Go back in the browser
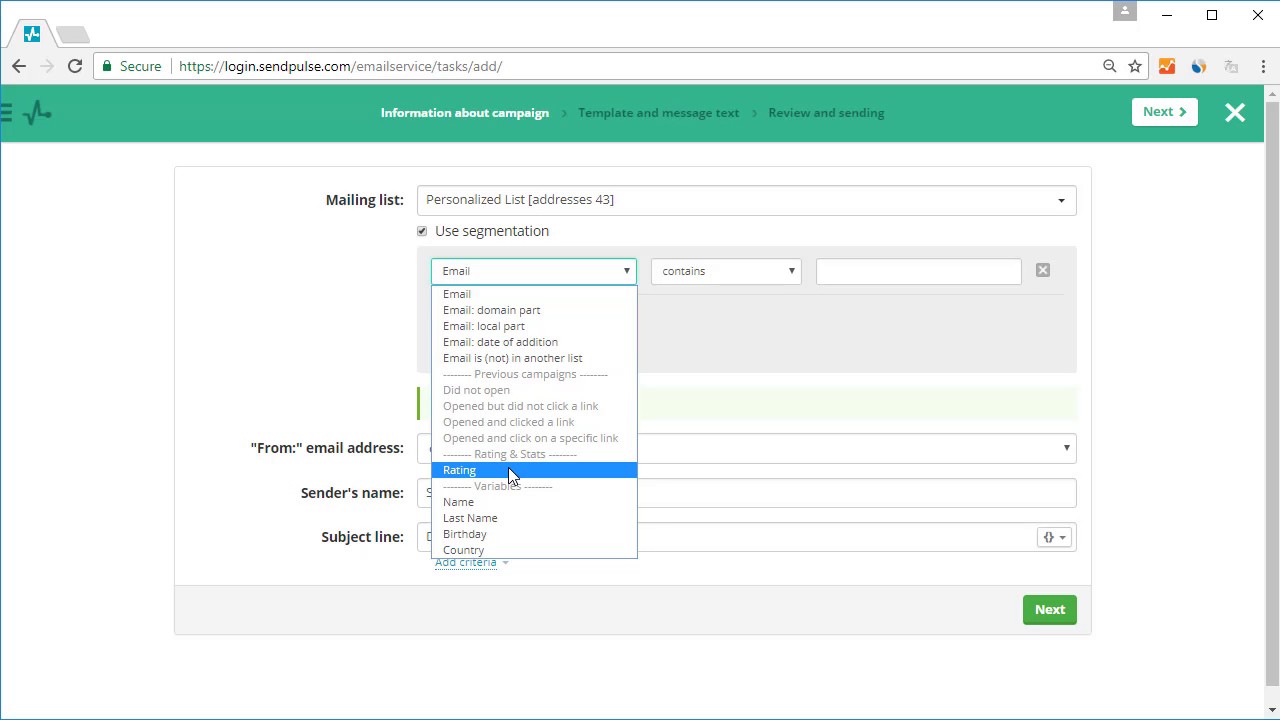The height and width of the screenshot is (720, 1280). [19, 66]
